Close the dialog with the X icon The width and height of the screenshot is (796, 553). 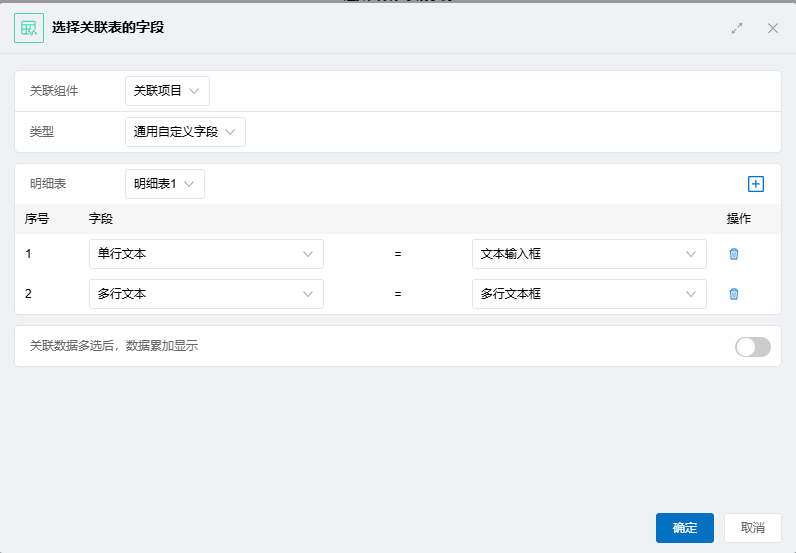pos(773,28)
